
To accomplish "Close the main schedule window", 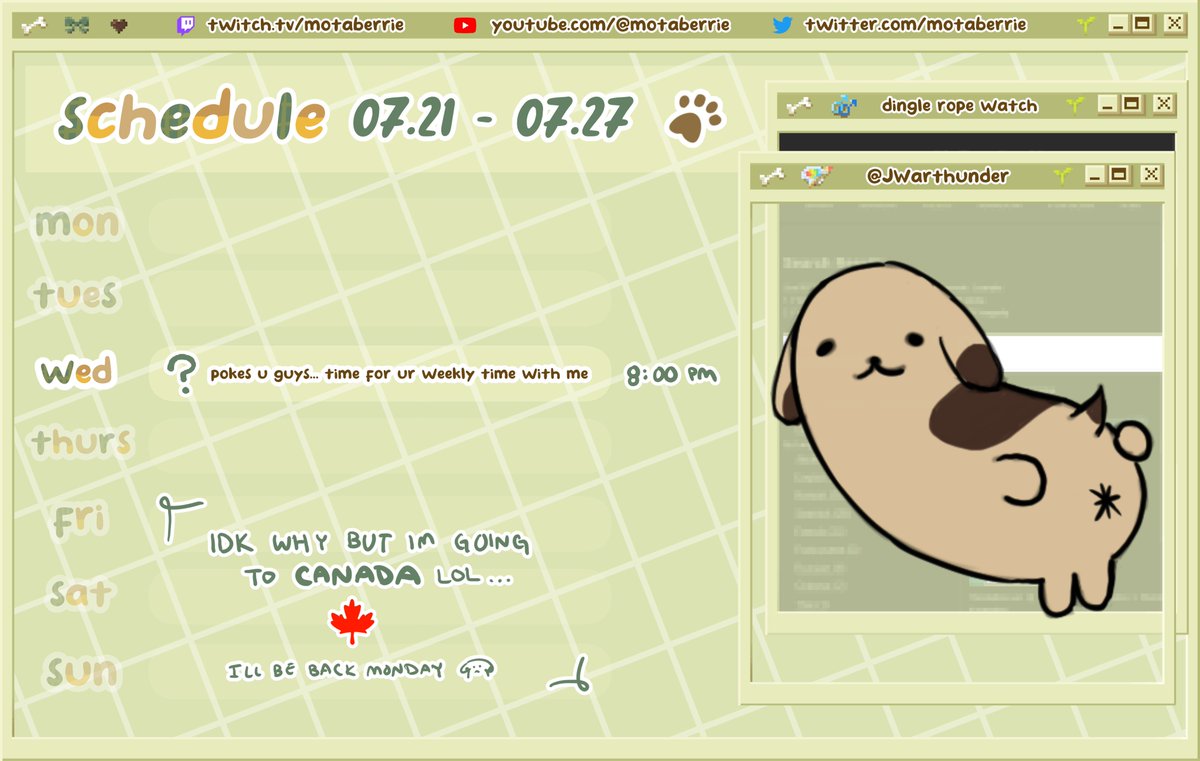I will 1174,24.
